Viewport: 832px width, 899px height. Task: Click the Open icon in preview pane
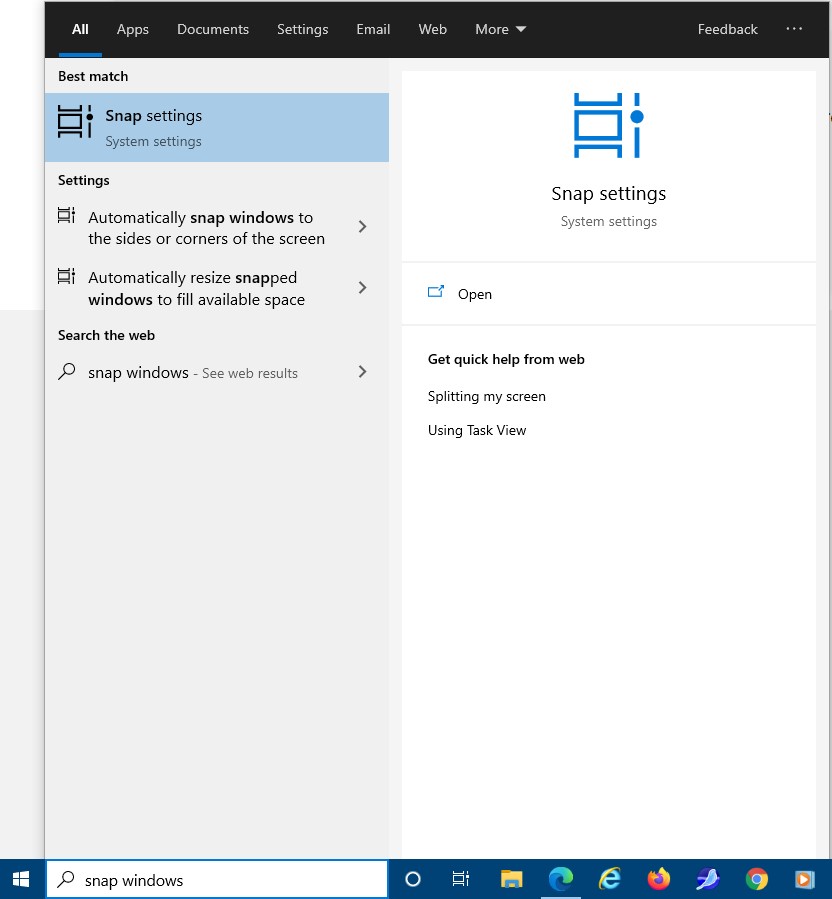pyautogui.click(x=436, y=292)
